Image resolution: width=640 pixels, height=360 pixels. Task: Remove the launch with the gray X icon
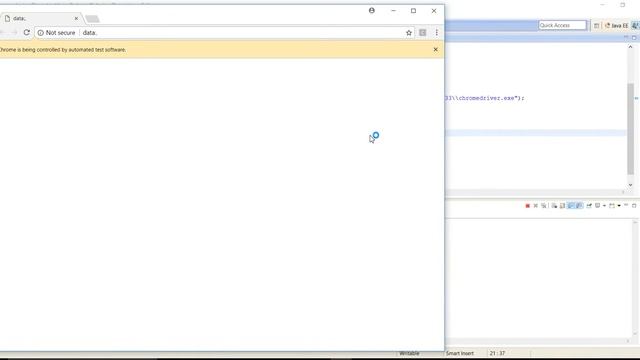(536, 206)
